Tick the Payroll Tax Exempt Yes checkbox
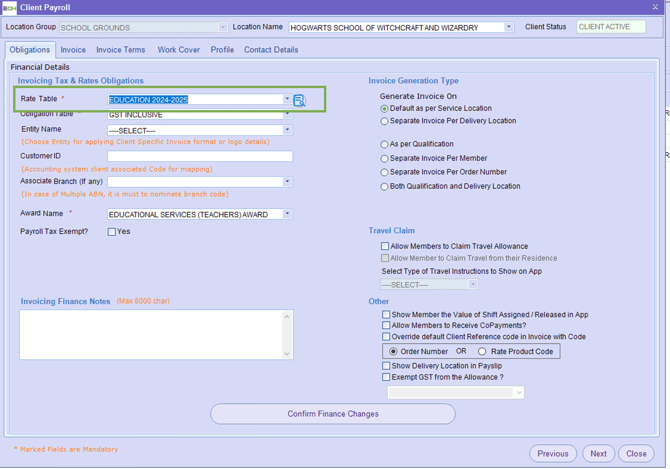670x469 pixels. click(x=112, y=232)
